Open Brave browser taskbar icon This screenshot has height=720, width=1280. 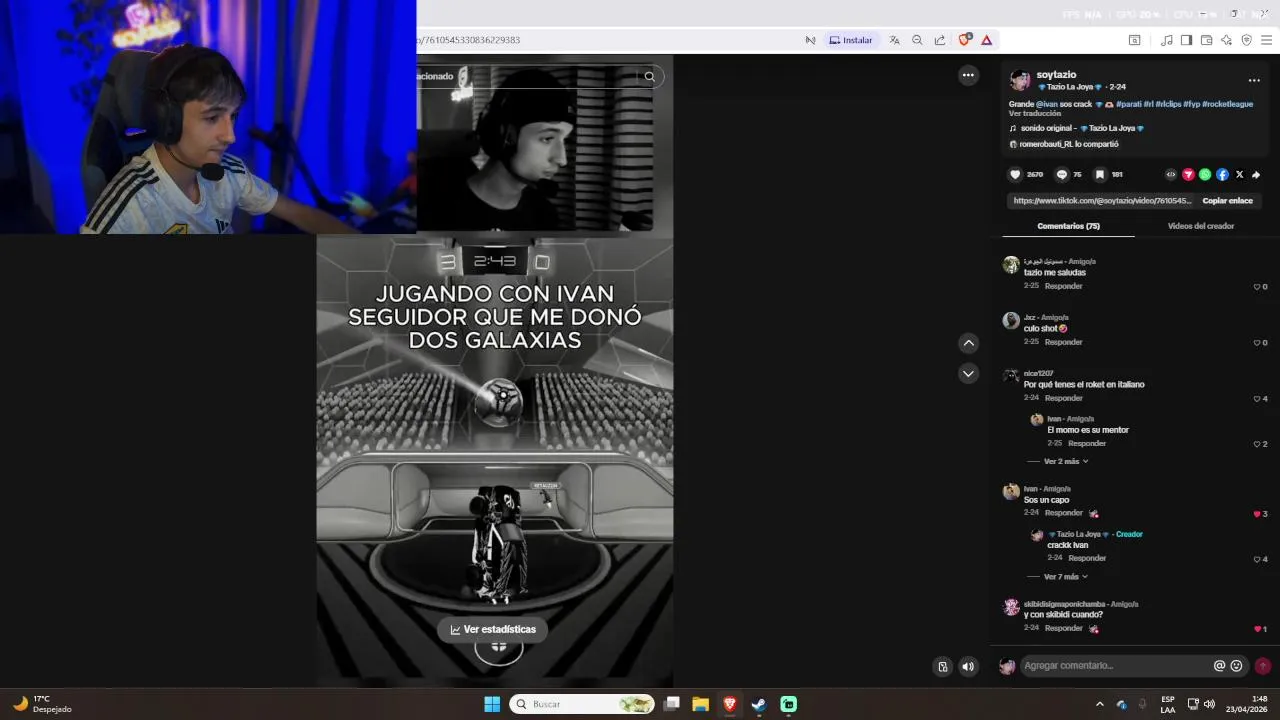click(x=730, y=704)
